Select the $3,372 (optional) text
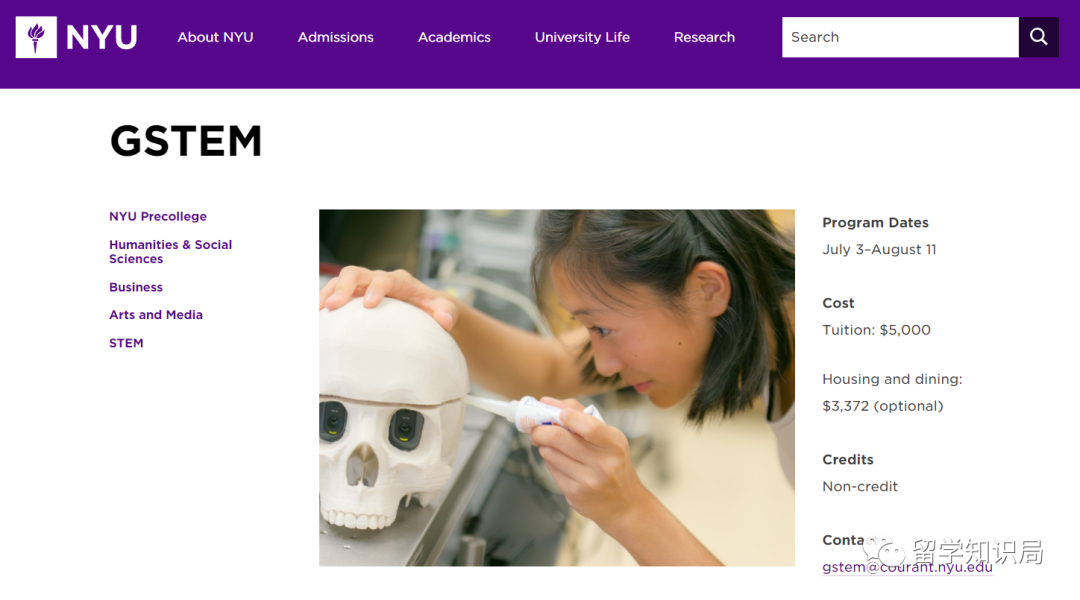The width and height of the screenshot is (1080, 600). [883, 406]
